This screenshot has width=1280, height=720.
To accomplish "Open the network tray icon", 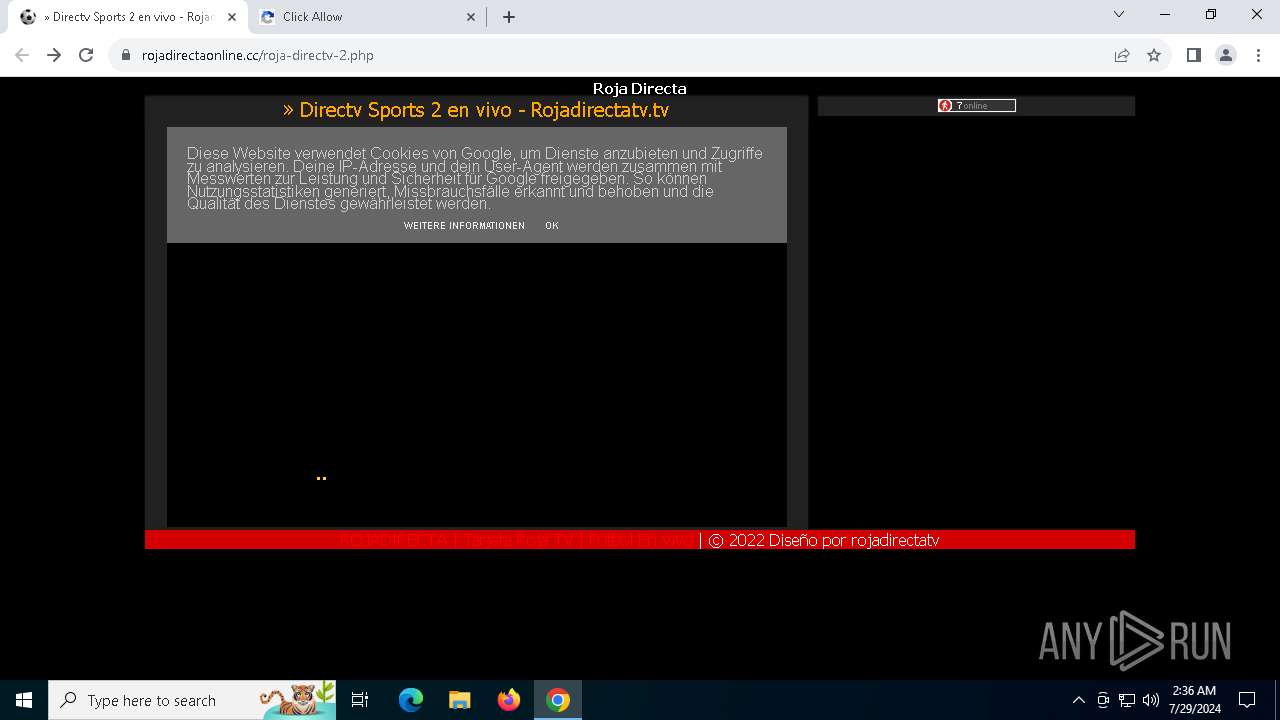I will click(x=1127, y=700).
